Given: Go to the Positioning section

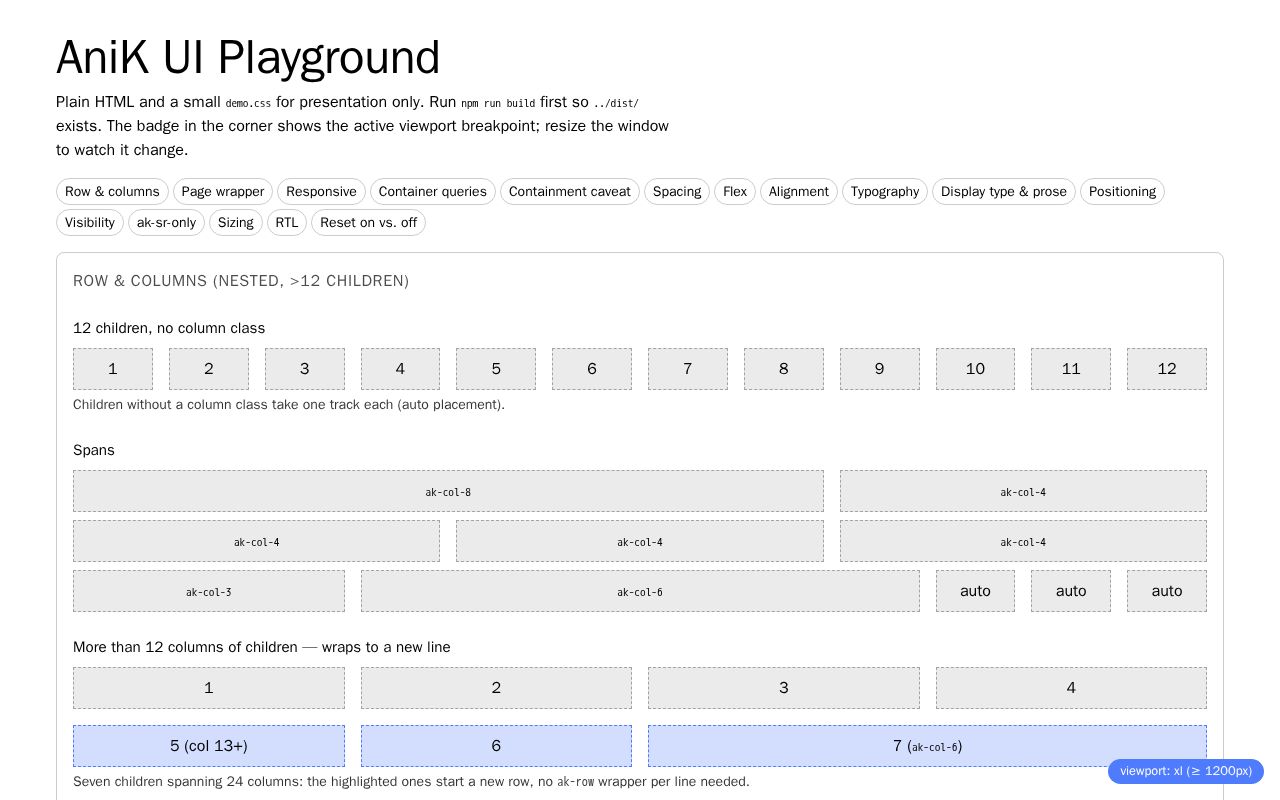Looking at the screenshot, I should (1122, 192).
